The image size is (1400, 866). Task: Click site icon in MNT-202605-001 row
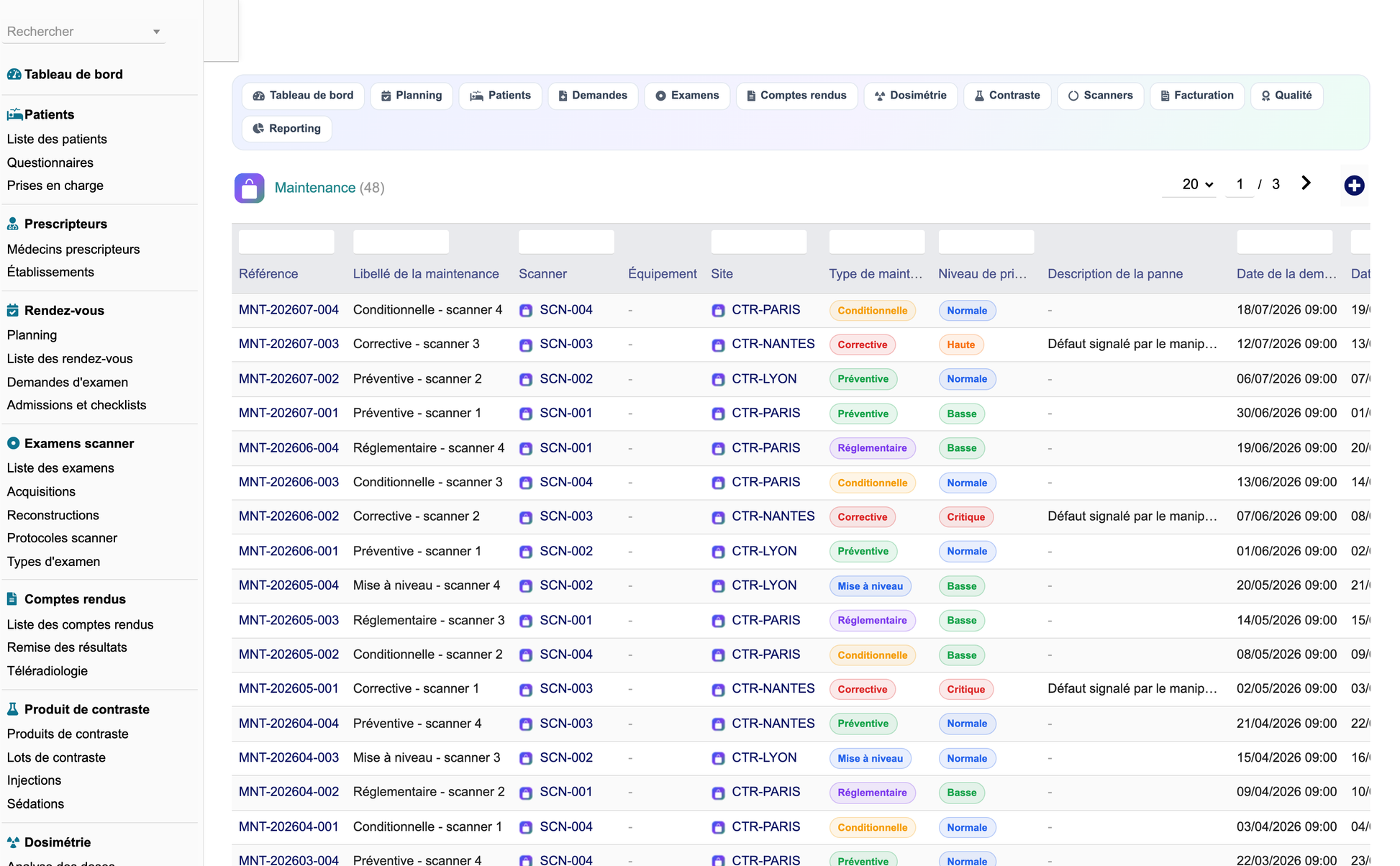(718, 690)
